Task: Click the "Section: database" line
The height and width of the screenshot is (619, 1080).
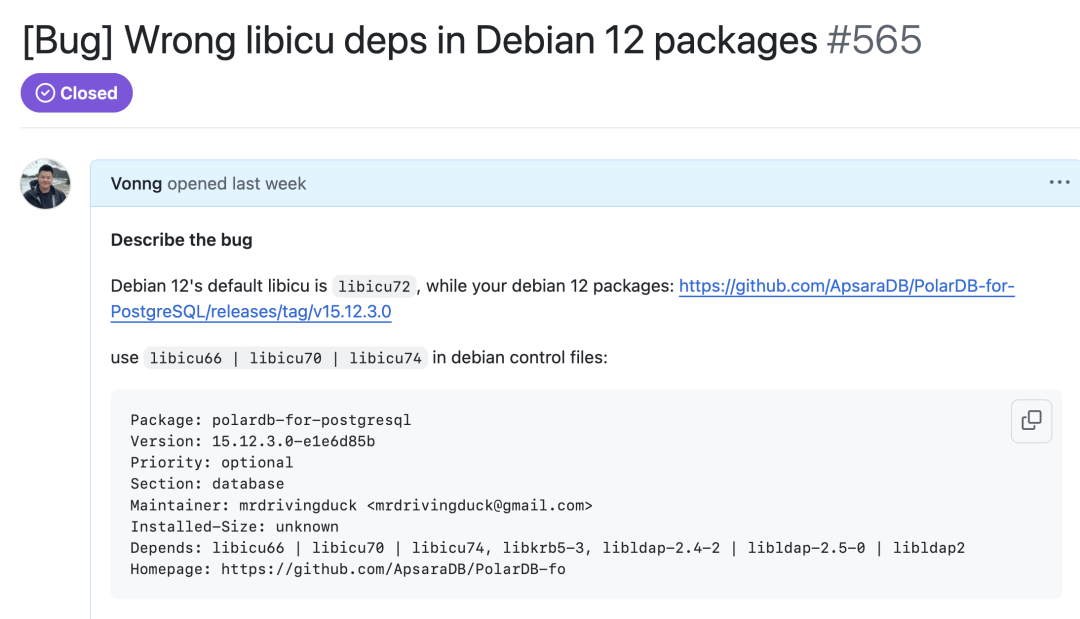Action: (207, 484)
